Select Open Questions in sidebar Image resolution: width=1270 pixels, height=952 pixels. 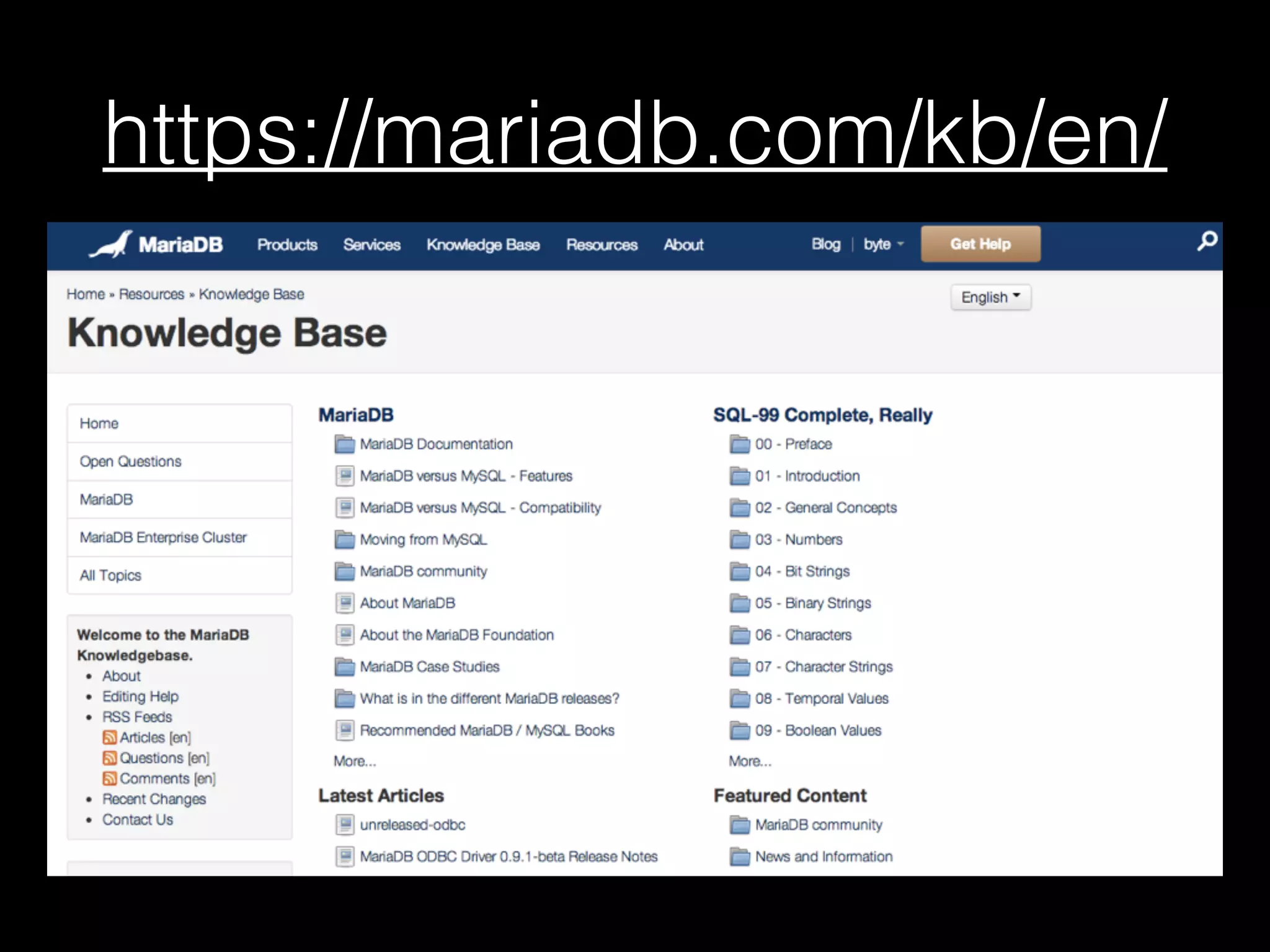180,462
